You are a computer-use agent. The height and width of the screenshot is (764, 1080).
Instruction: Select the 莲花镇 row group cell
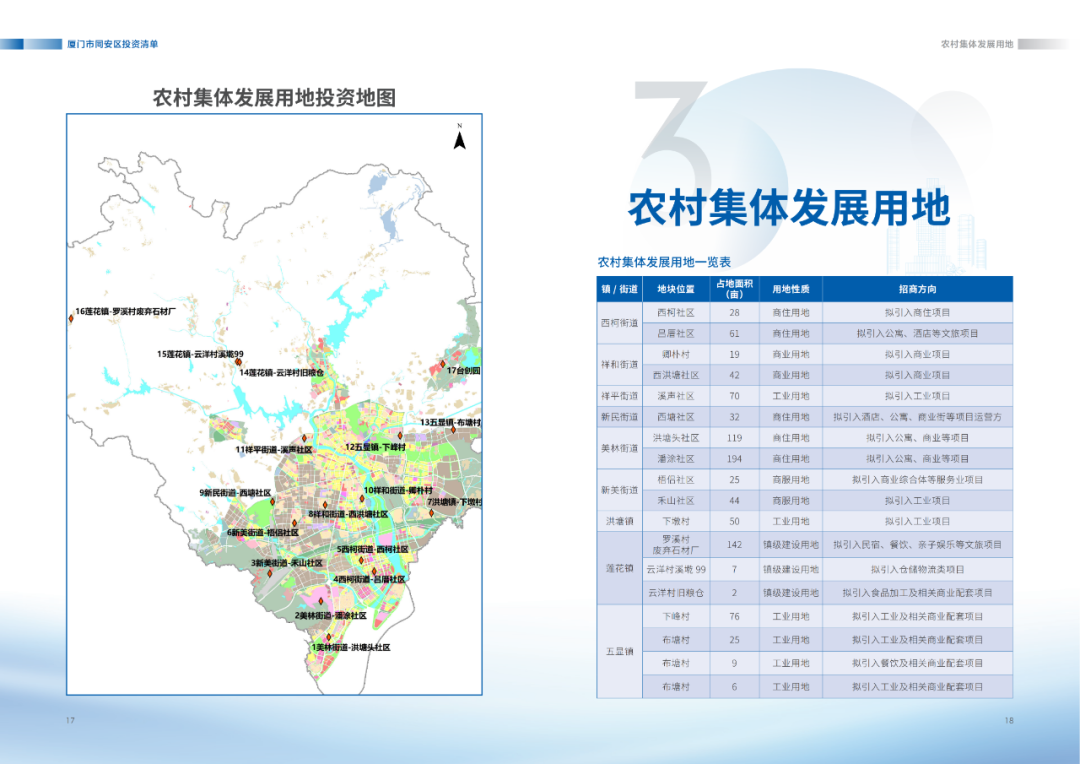619,568
